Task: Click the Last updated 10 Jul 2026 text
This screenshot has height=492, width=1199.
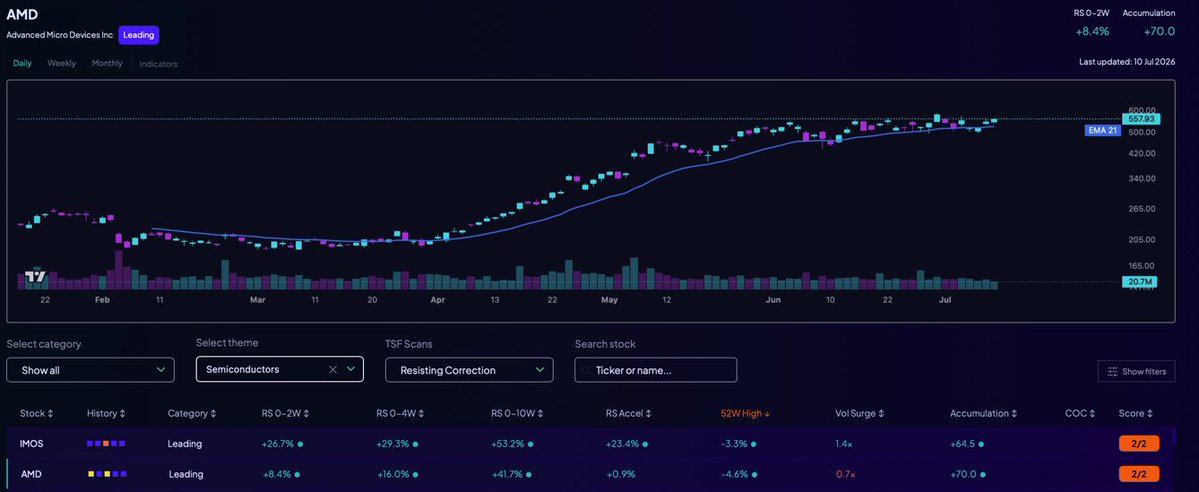Action: 1127,61
